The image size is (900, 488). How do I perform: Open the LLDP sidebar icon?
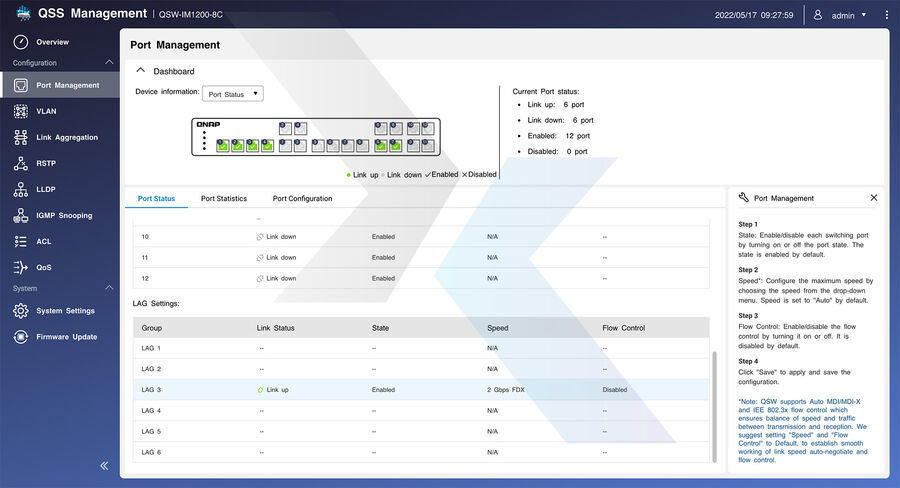(x=21, y=189)
